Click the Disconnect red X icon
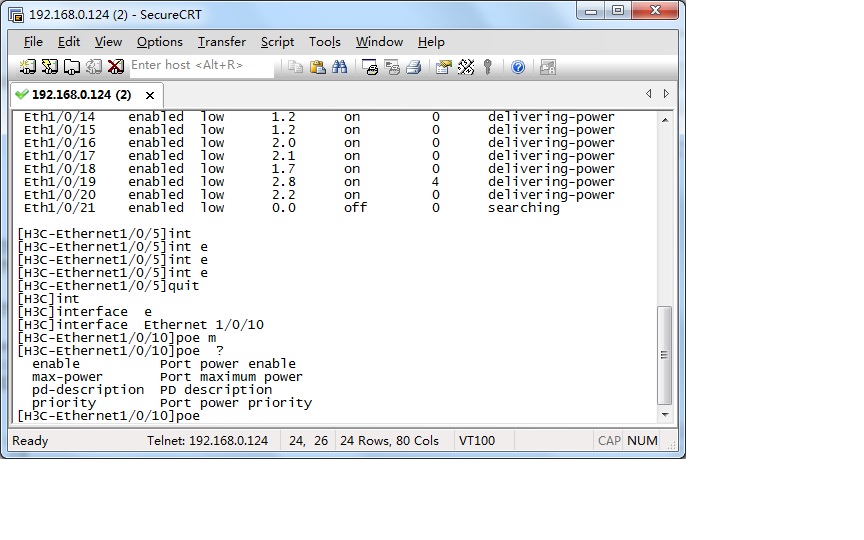864x540 pixels. pos(116,67)
